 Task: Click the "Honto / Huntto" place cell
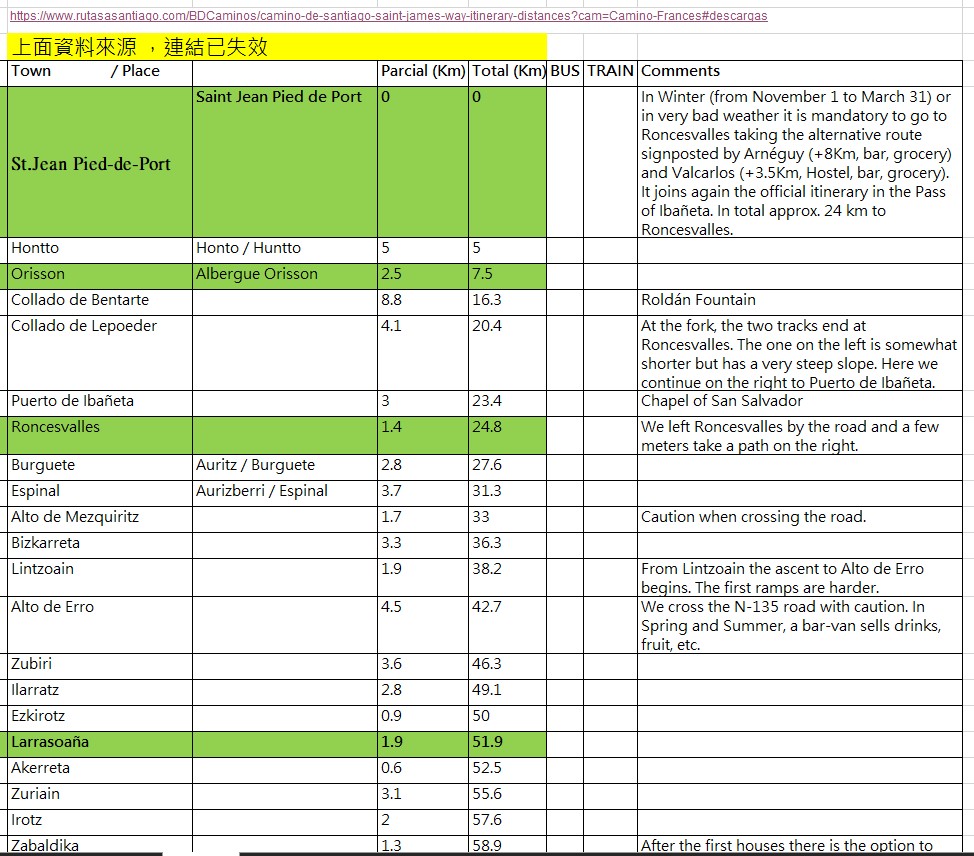[284, 248]
